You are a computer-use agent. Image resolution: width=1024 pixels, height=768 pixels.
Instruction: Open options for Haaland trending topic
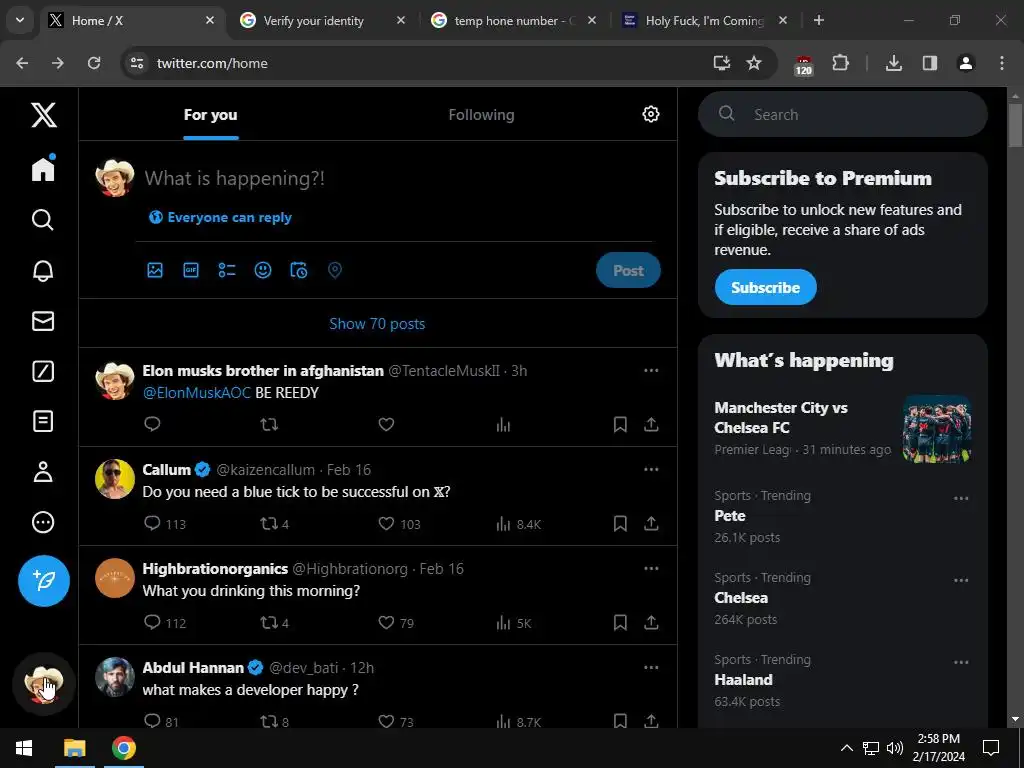pos(961,662)
